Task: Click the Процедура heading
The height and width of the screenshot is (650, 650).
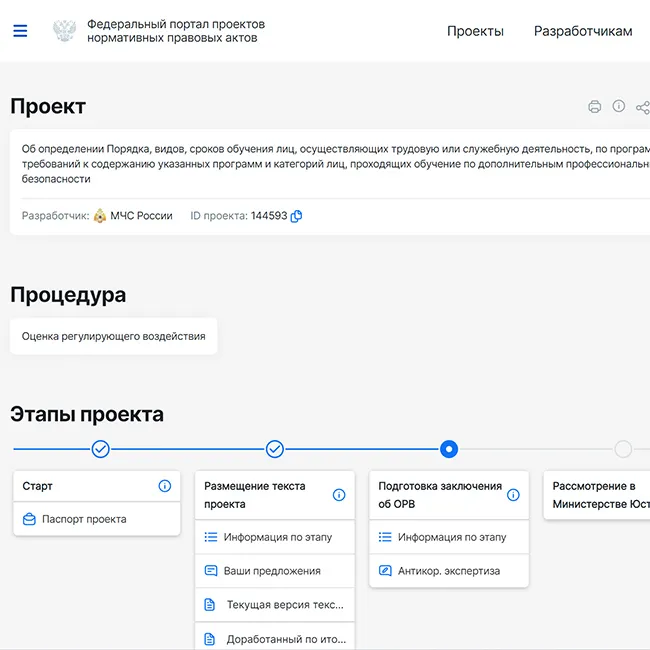Action: (x=68, y=295)
